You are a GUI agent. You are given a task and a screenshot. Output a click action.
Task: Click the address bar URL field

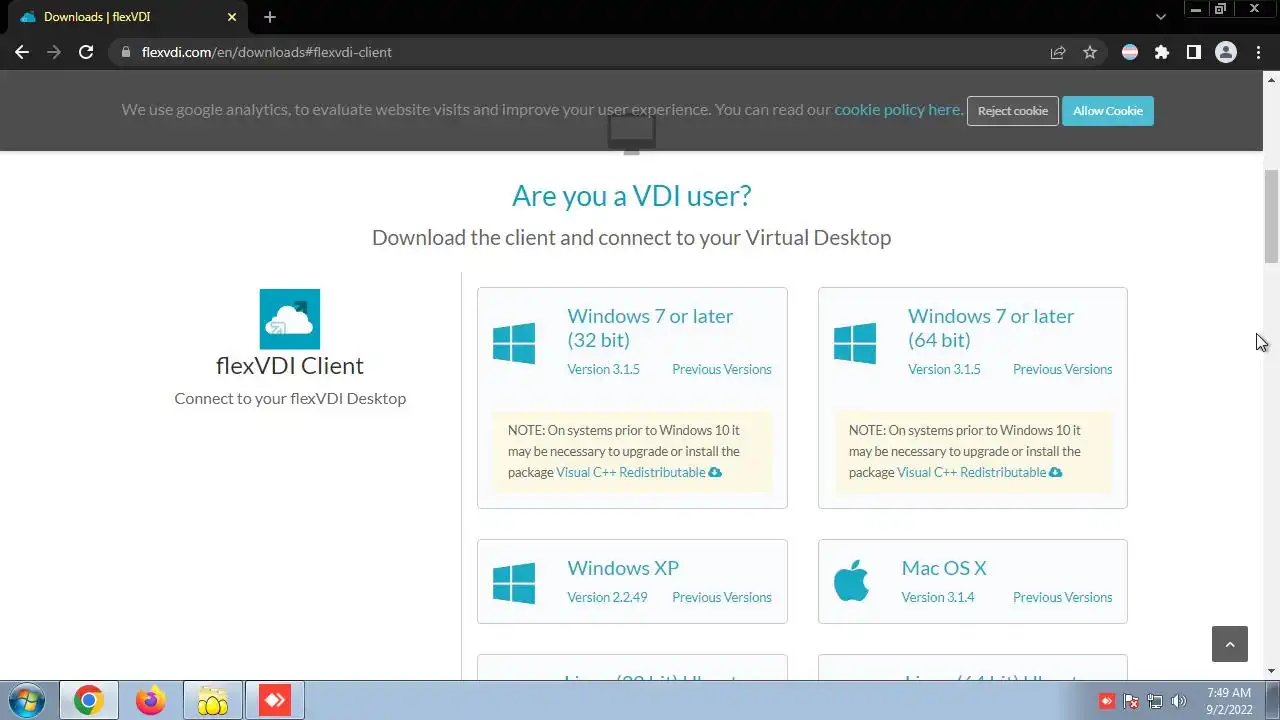pos(580,52)
